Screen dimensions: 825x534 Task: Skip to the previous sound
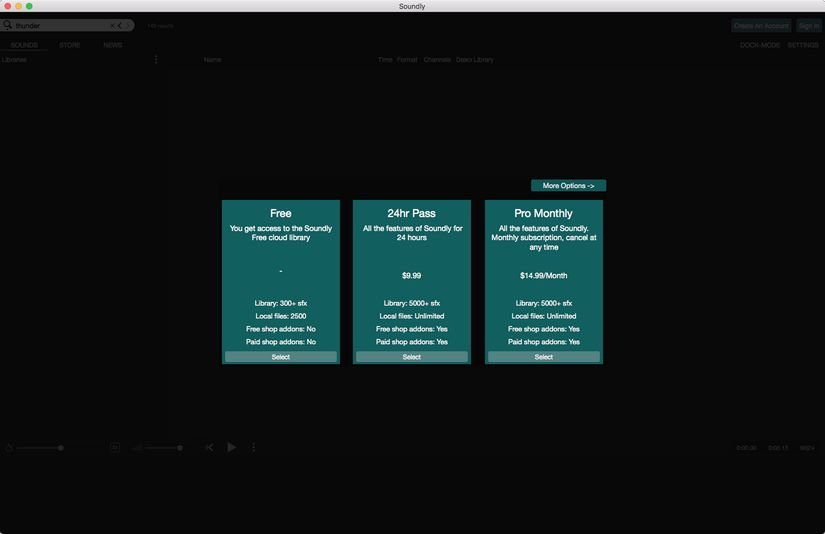(209, 448)
